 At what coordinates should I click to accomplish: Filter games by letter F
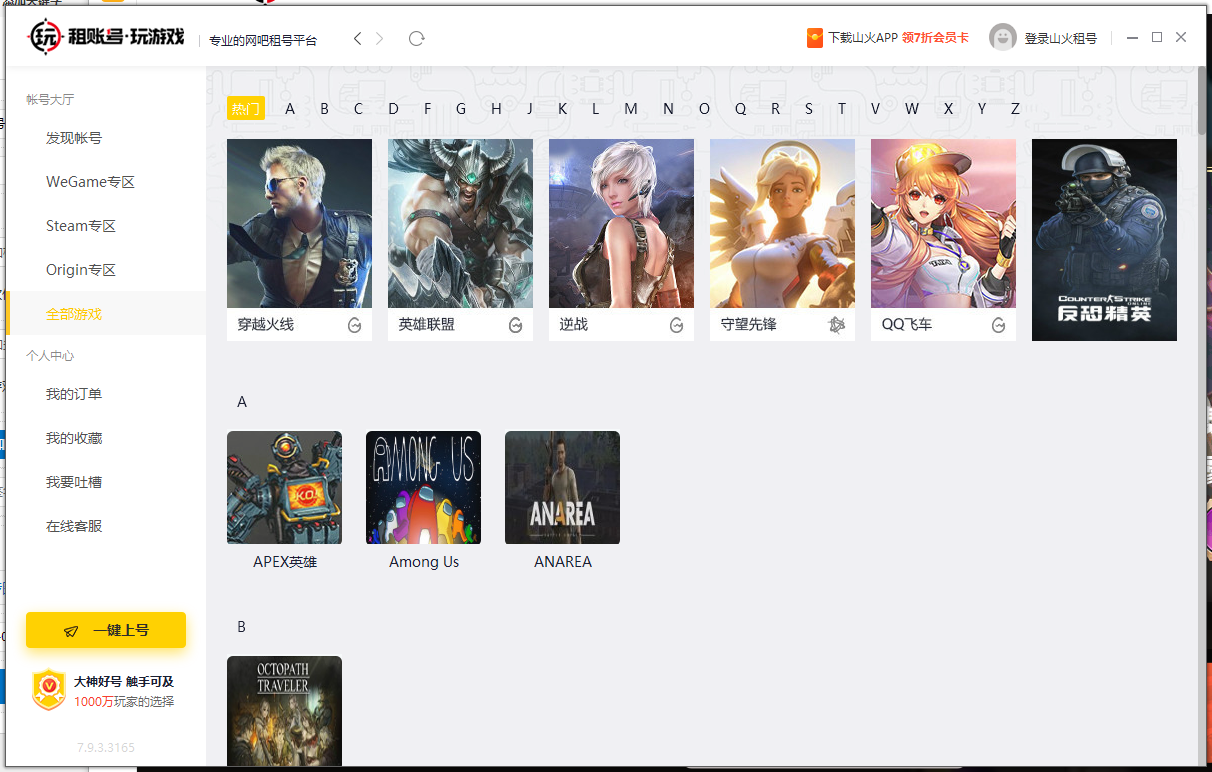pyautogui.click(x=427, y=109)
